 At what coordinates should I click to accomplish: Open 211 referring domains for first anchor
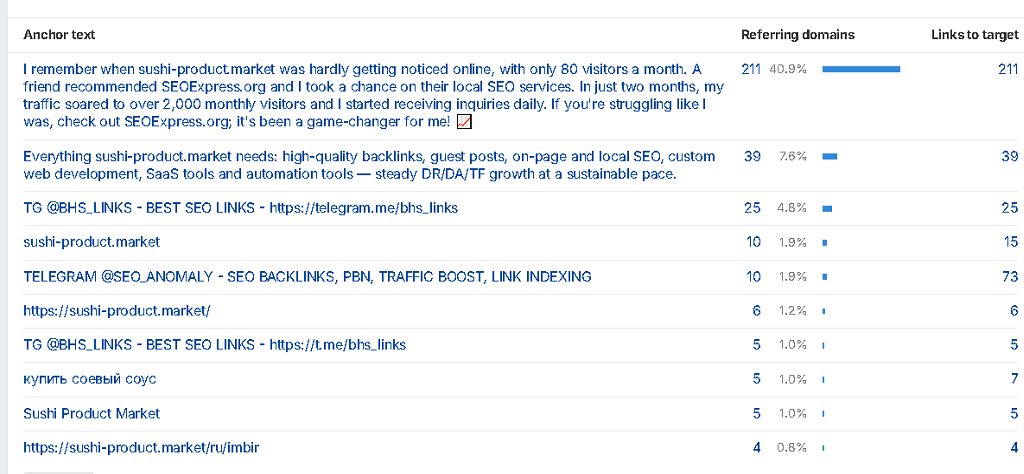[x=751, y=69]
